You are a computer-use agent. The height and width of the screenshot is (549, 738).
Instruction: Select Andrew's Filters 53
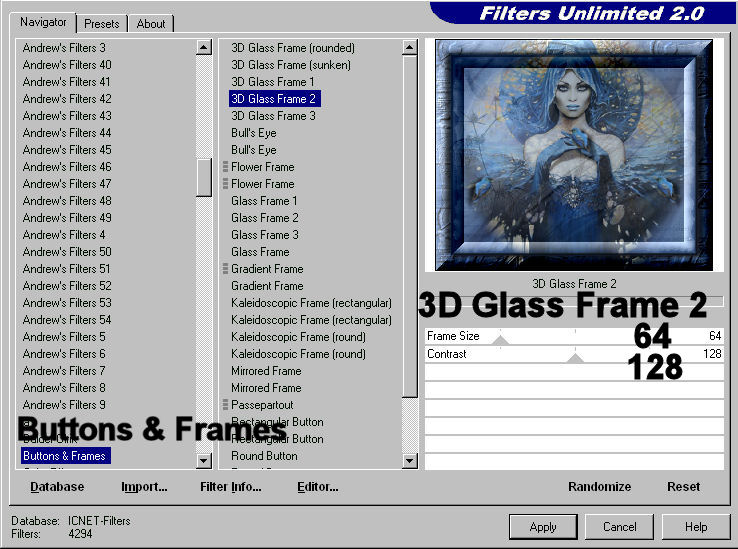(x=67, y=303)
